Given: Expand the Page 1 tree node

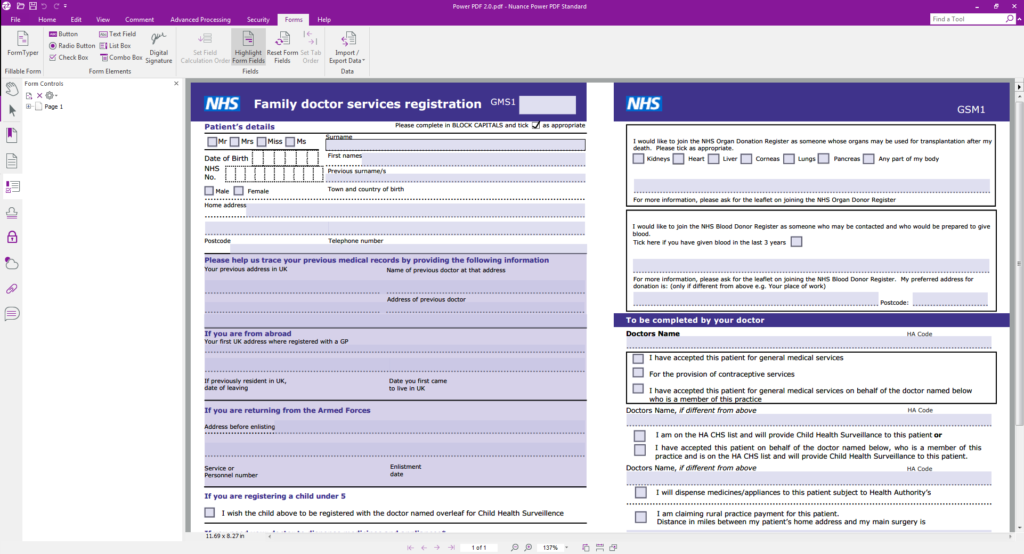Looking at the screenshot, I should (x=28, y=106).
